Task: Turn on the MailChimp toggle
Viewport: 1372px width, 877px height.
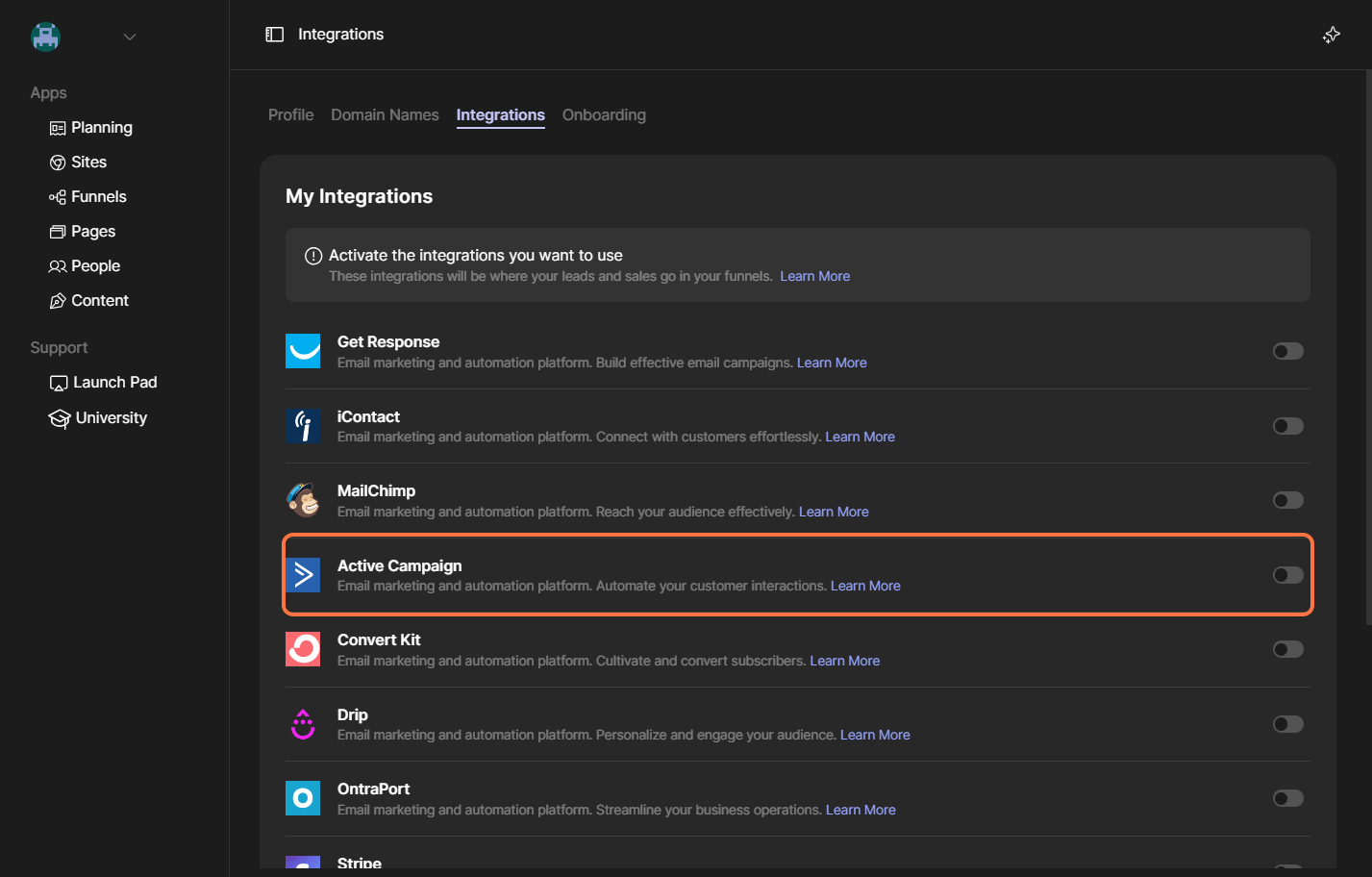Action: pos(1287,500)
